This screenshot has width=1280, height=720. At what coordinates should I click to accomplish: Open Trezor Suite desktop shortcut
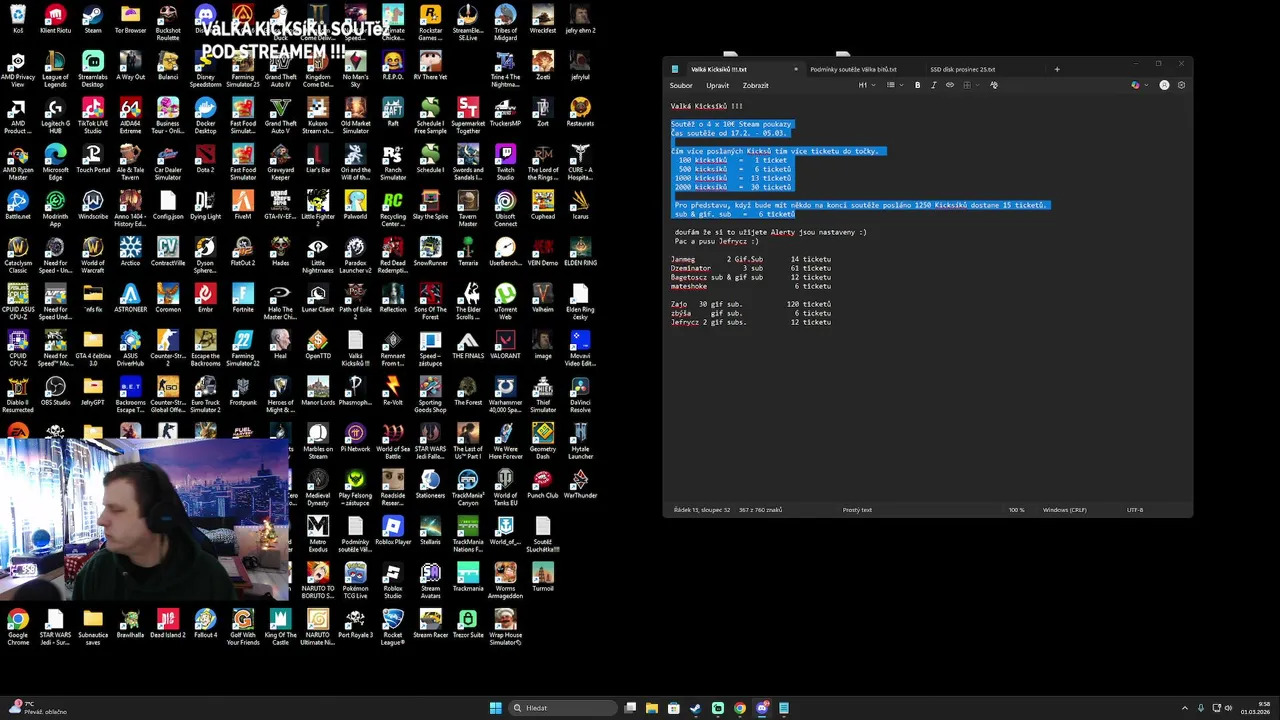pyautogui.click(x=468, y=624)
